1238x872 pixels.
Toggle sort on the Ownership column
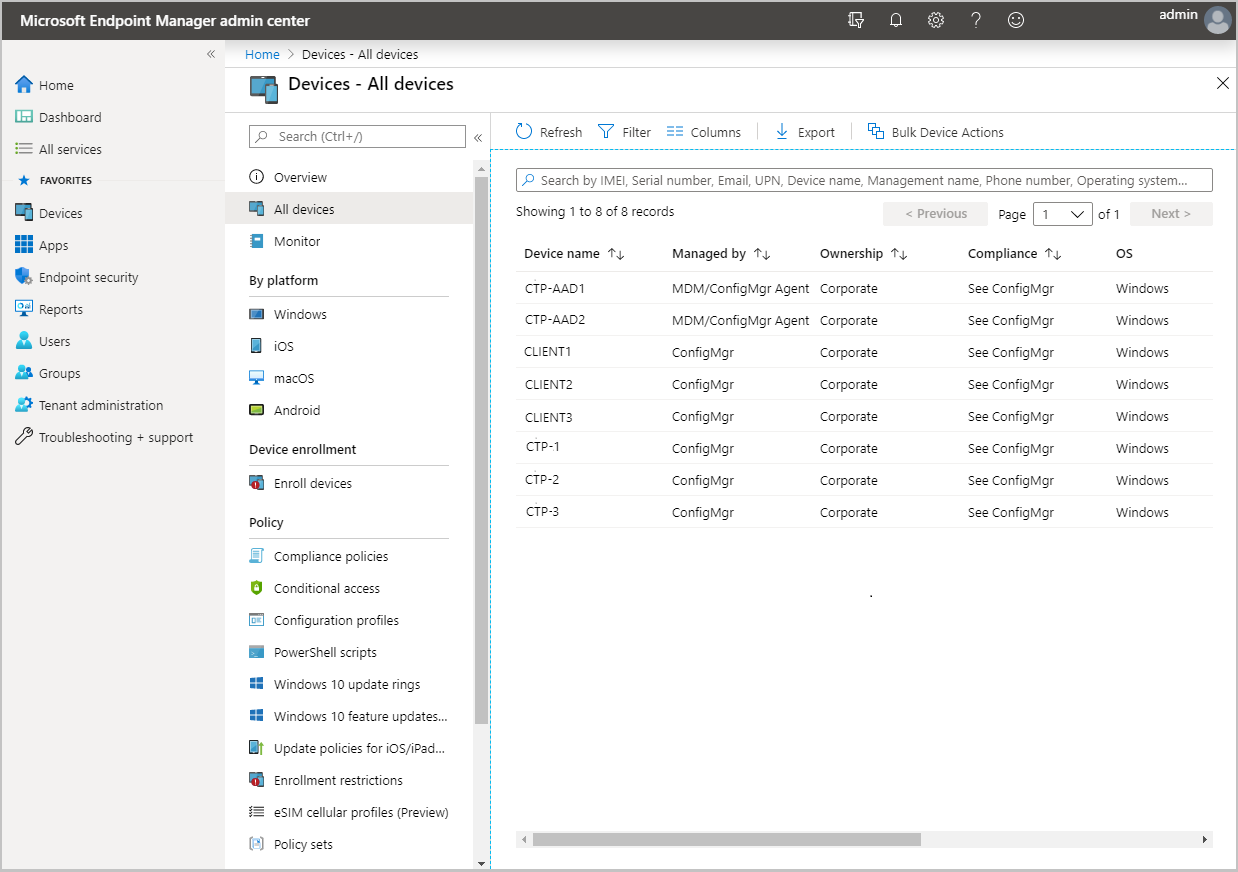pyautogui.click(x=899, y=253)
